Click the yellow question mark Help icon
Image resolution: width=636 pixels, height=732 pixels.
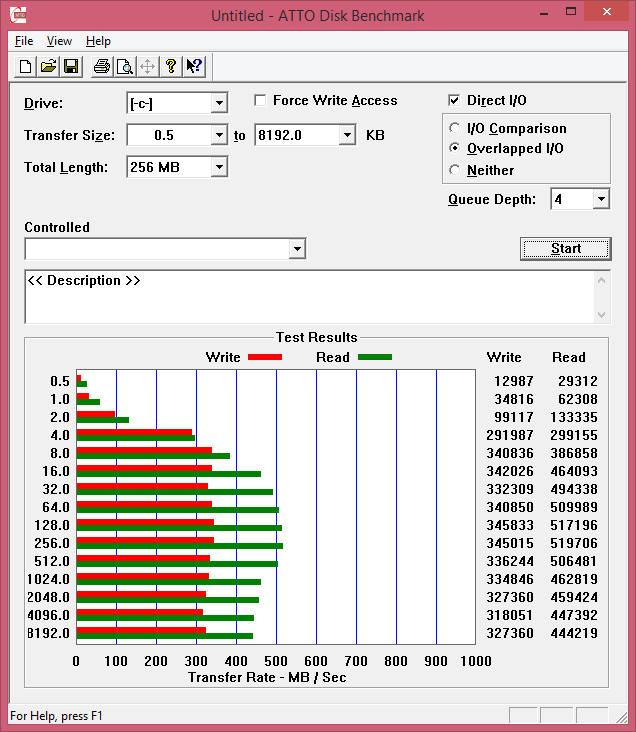point(171,66)
